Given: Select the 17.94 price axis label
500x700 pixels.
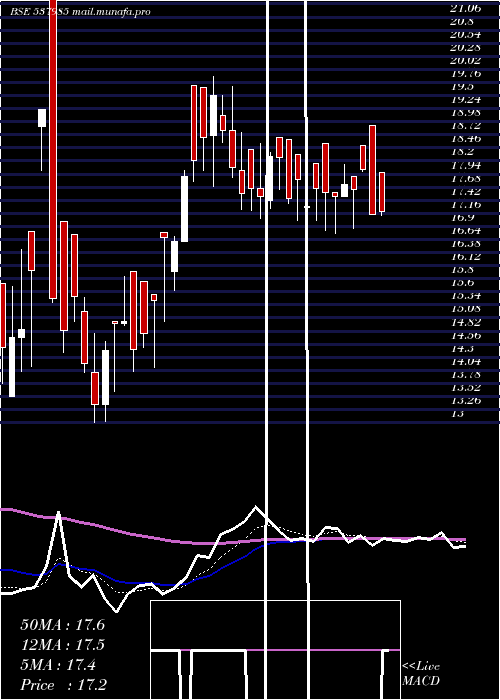Looking at the screenshot, I should coord(465,165).
